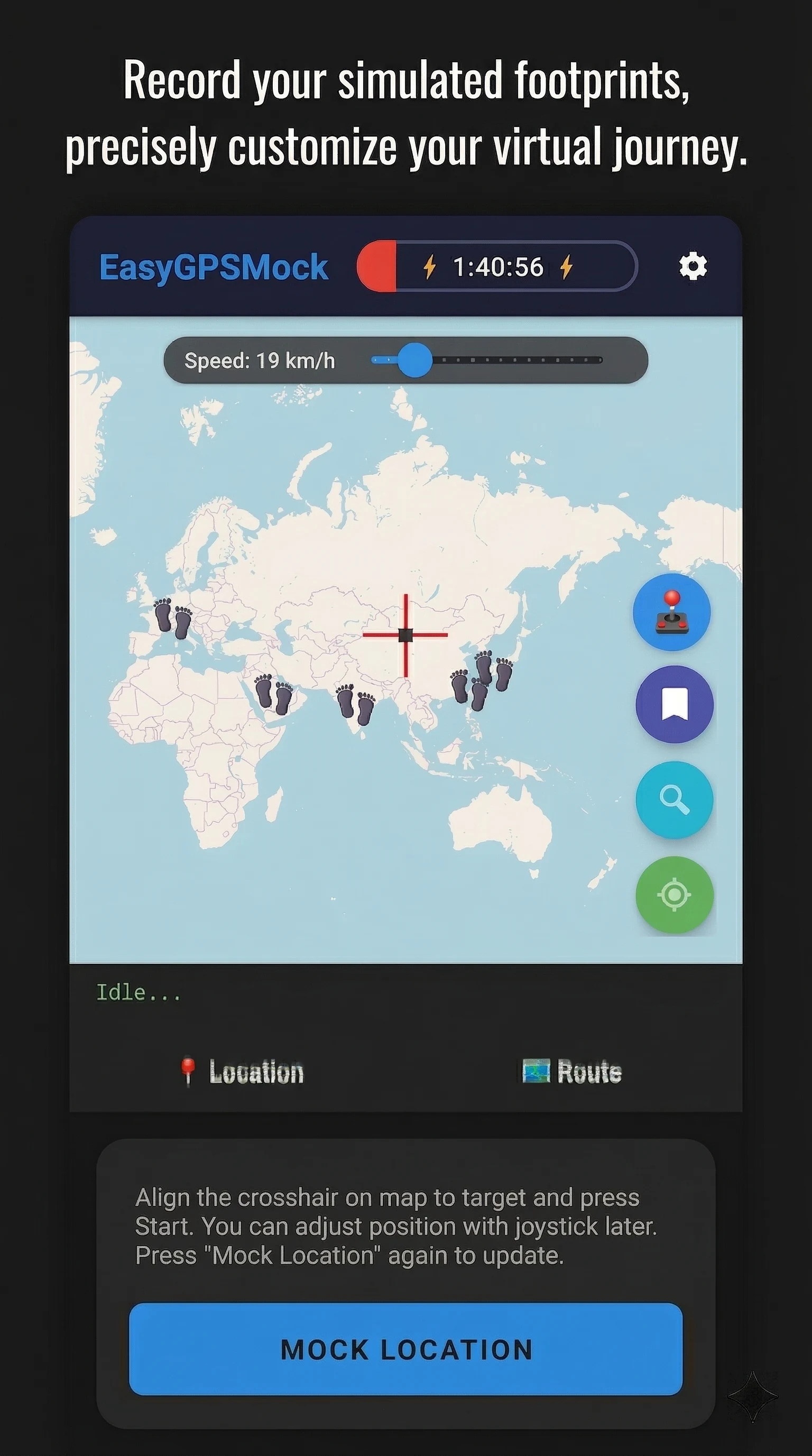Open the joystick control button

[x=671, y=612]
